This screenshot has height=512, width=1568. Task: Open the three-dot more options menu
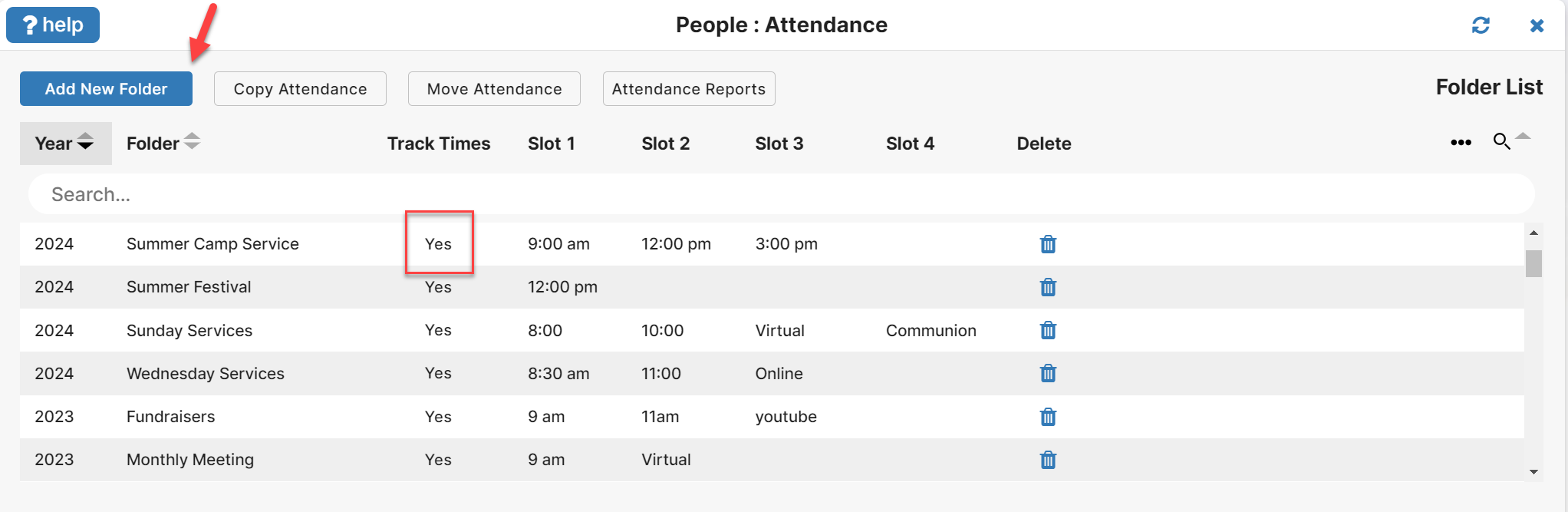pyautogui.click(x=1461, y=143)
